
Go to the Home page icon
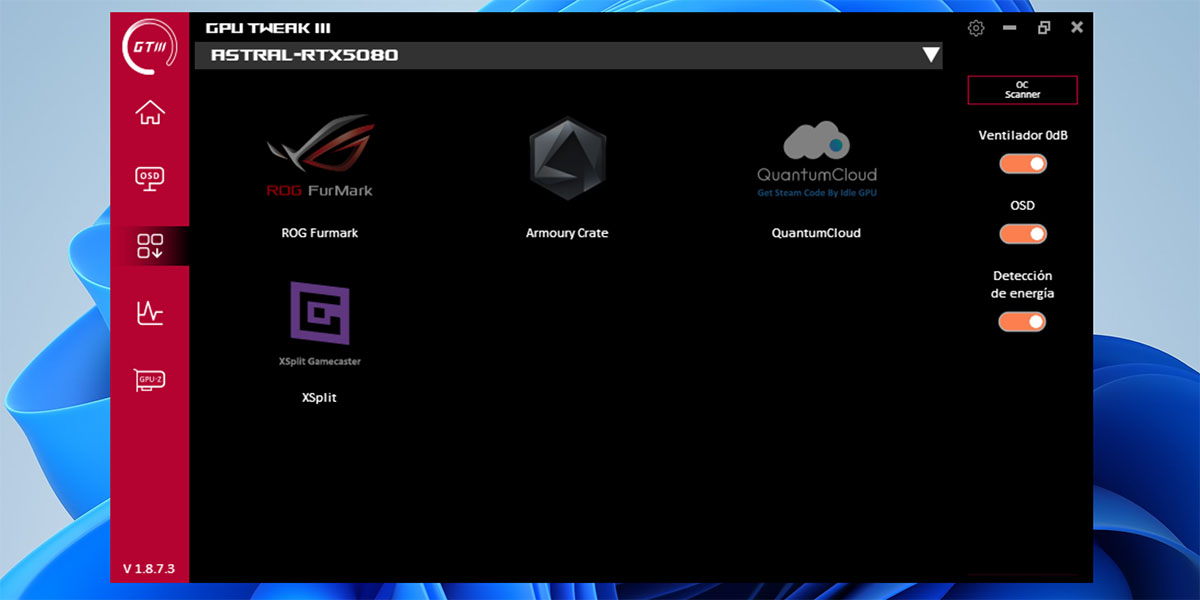(150, 113)
